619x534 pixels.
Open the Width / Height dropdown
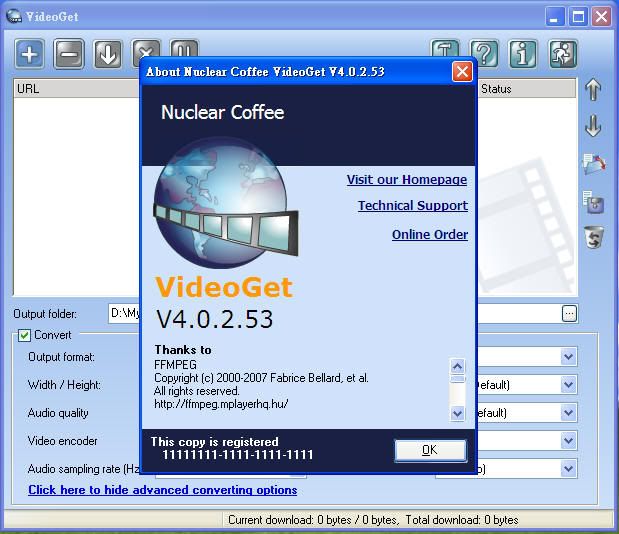(x=568, y=385)
